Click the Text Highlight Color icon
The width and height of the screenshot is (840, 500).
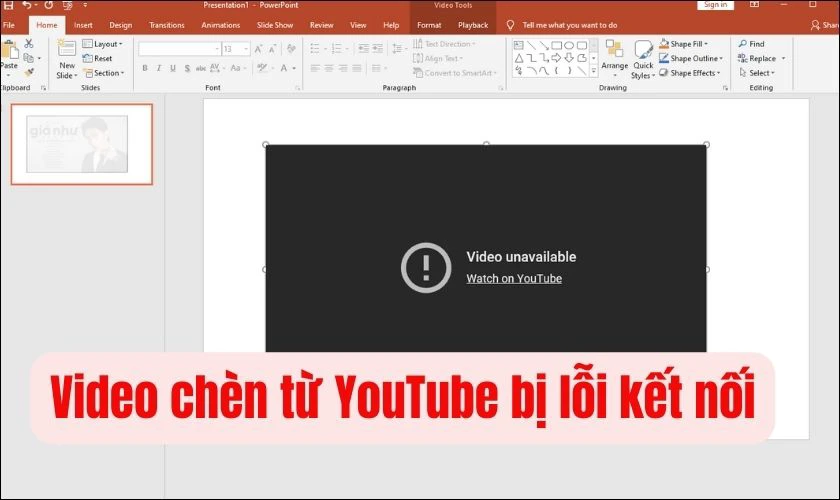(x=262, y=68)
